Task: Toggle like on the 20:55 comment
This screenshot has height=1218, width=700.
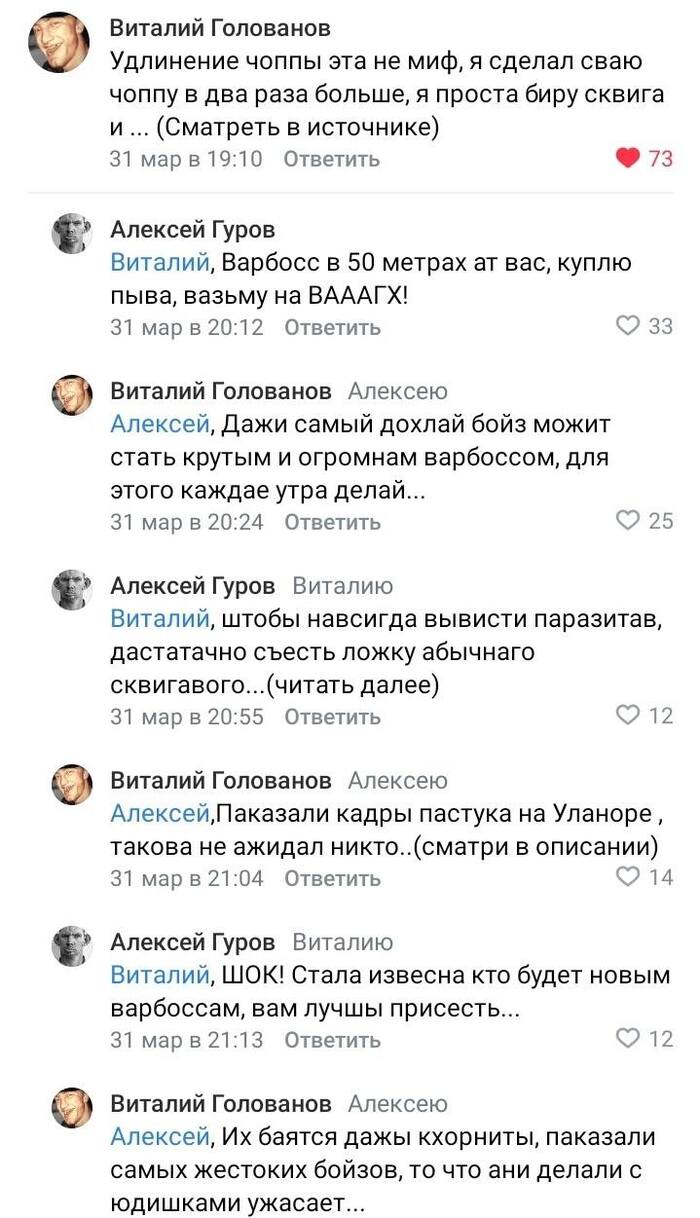Action: click(x=627, y=715)
